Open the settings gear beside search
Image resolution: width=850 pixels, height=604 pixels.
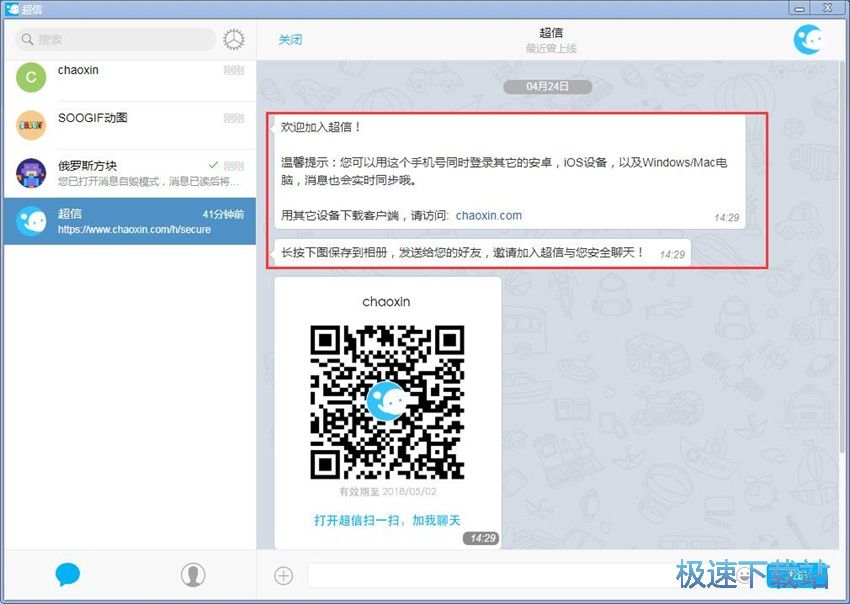[234, 40]
